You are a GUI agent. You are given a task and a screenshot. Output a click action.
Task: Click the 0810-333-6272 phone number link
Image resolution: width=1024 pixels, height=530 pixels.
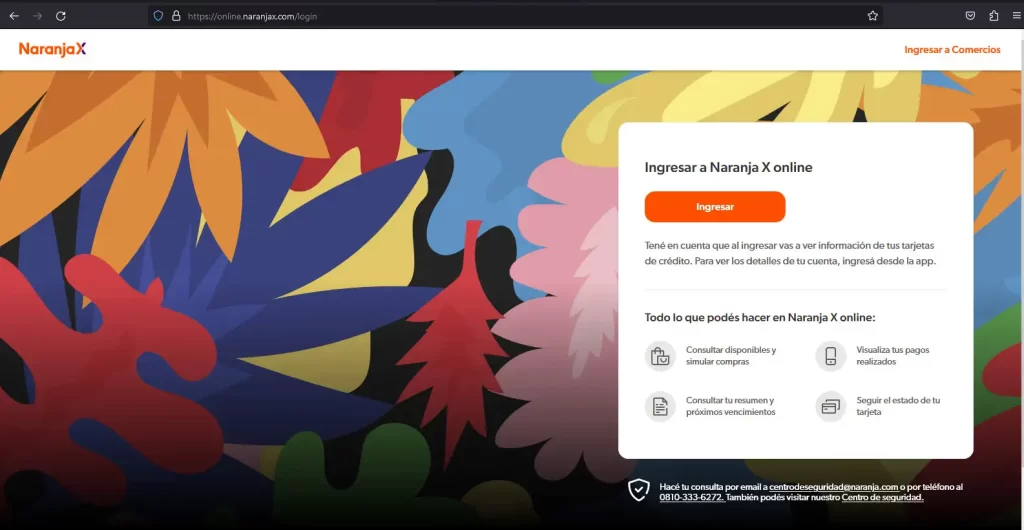[691, 498]
